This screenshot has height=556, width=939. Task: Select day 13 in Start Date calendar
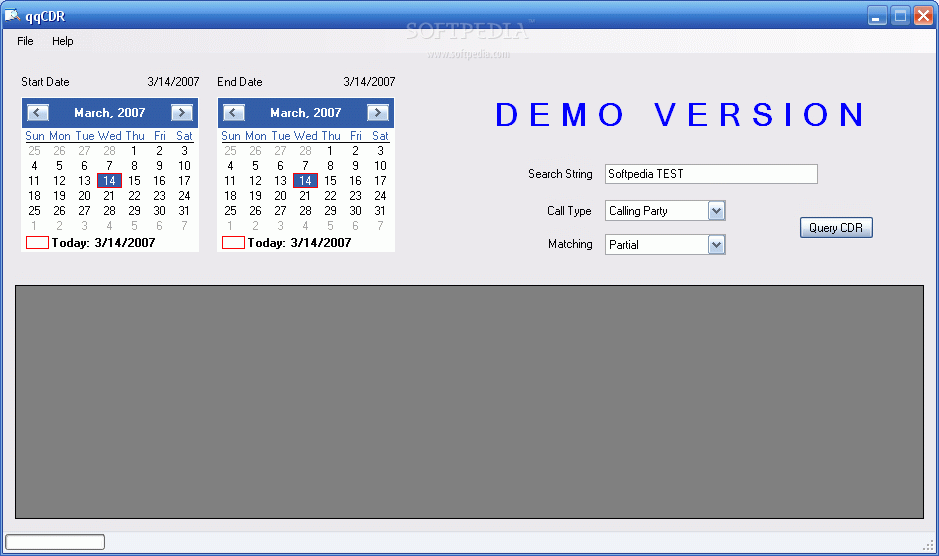click(x=84, y=181)
